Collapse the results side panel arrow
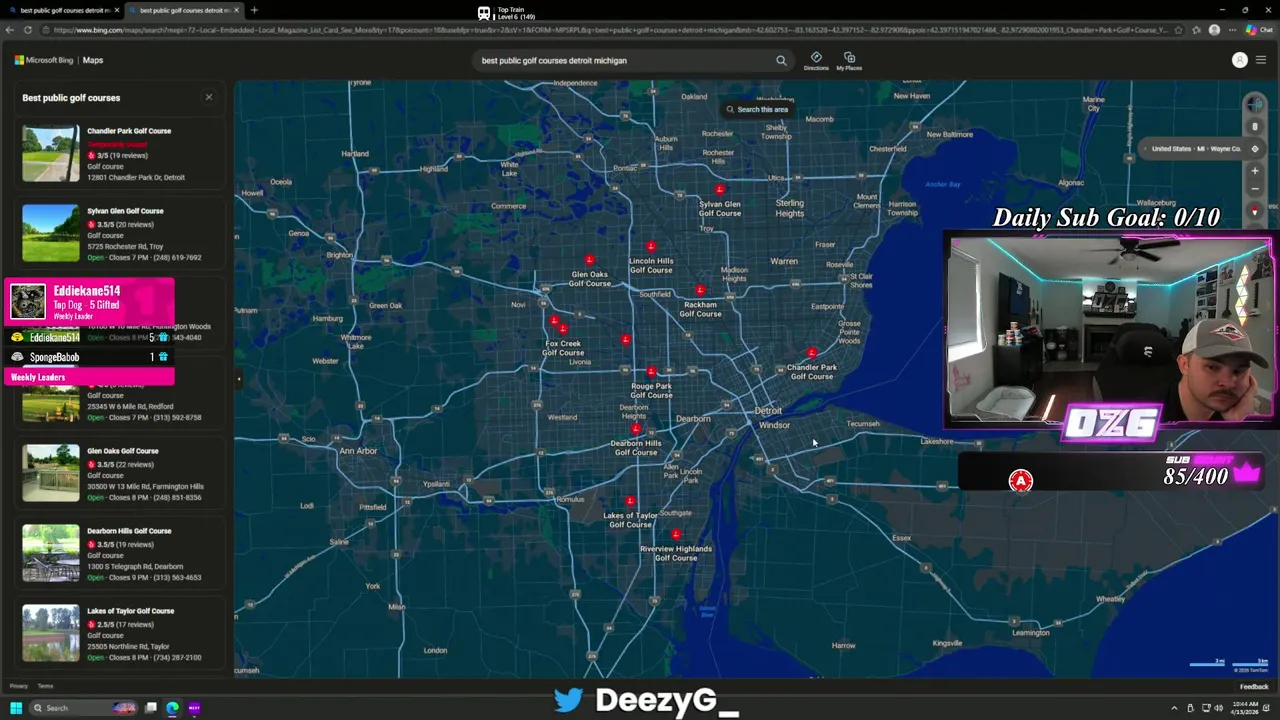Screen dimensions: 1280x720 (238, 379)
